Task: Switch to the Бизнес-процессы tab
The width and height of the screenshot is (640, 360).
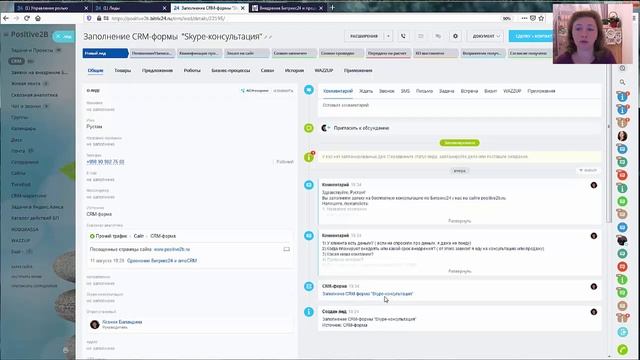Action: click(231, 71)
